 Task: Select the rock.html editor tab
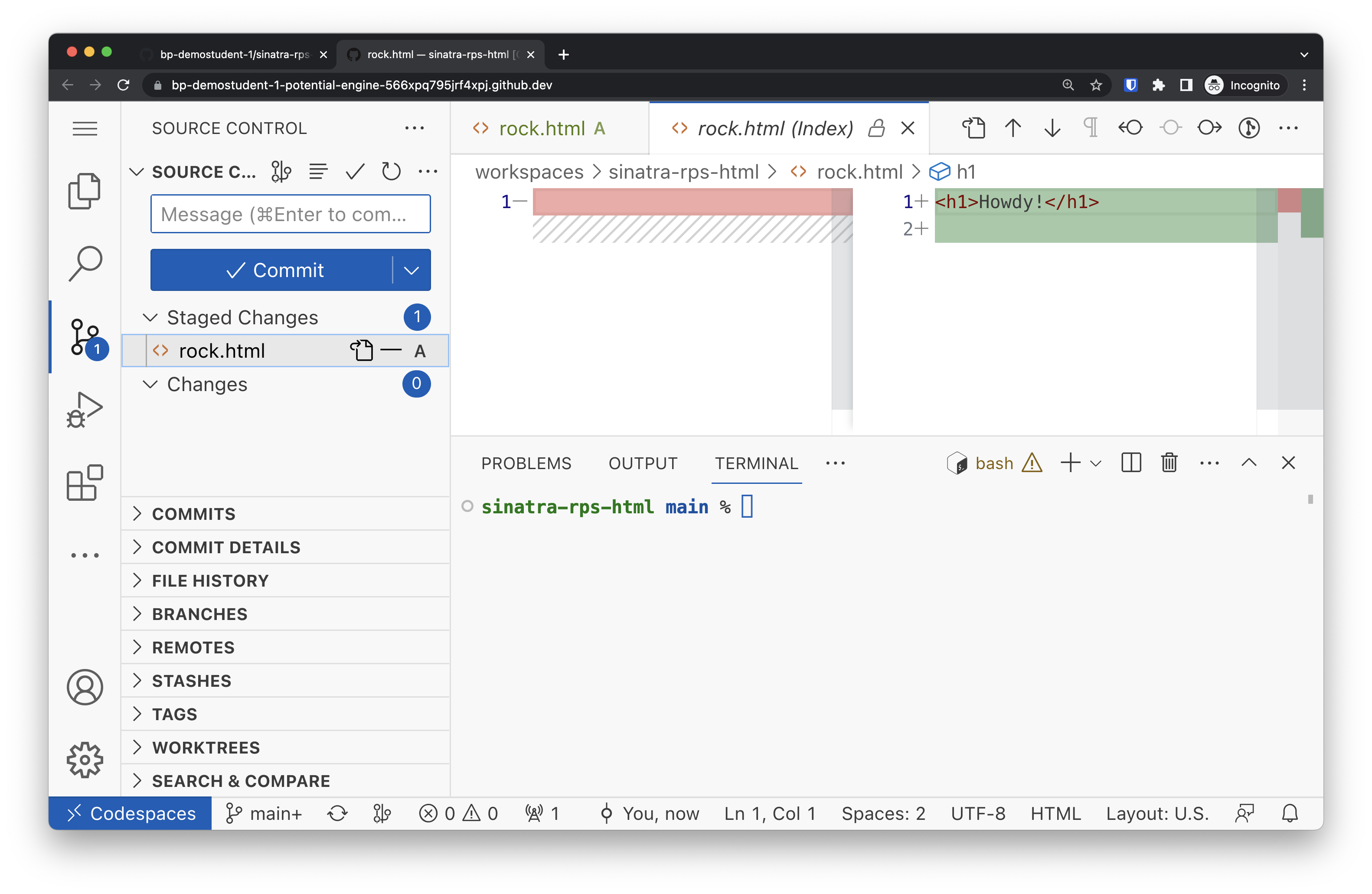[x=541, y=128]
